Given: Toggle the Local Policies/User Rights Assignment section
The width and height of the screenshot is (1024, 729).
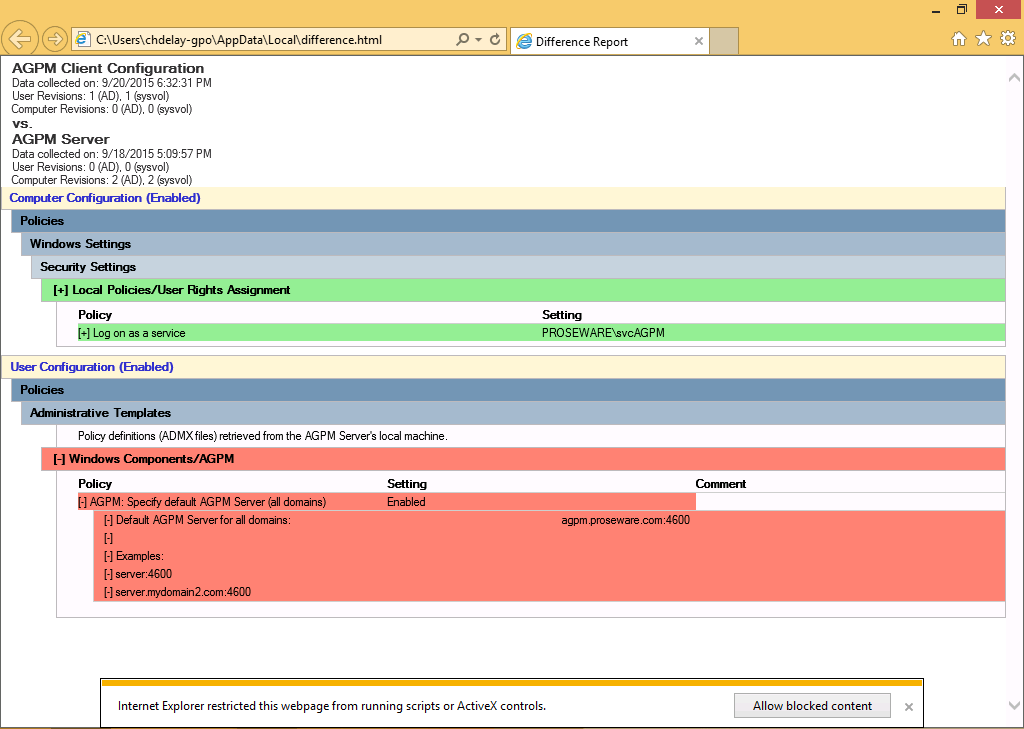Looking at the screenshot, I should tap(171, 290).
